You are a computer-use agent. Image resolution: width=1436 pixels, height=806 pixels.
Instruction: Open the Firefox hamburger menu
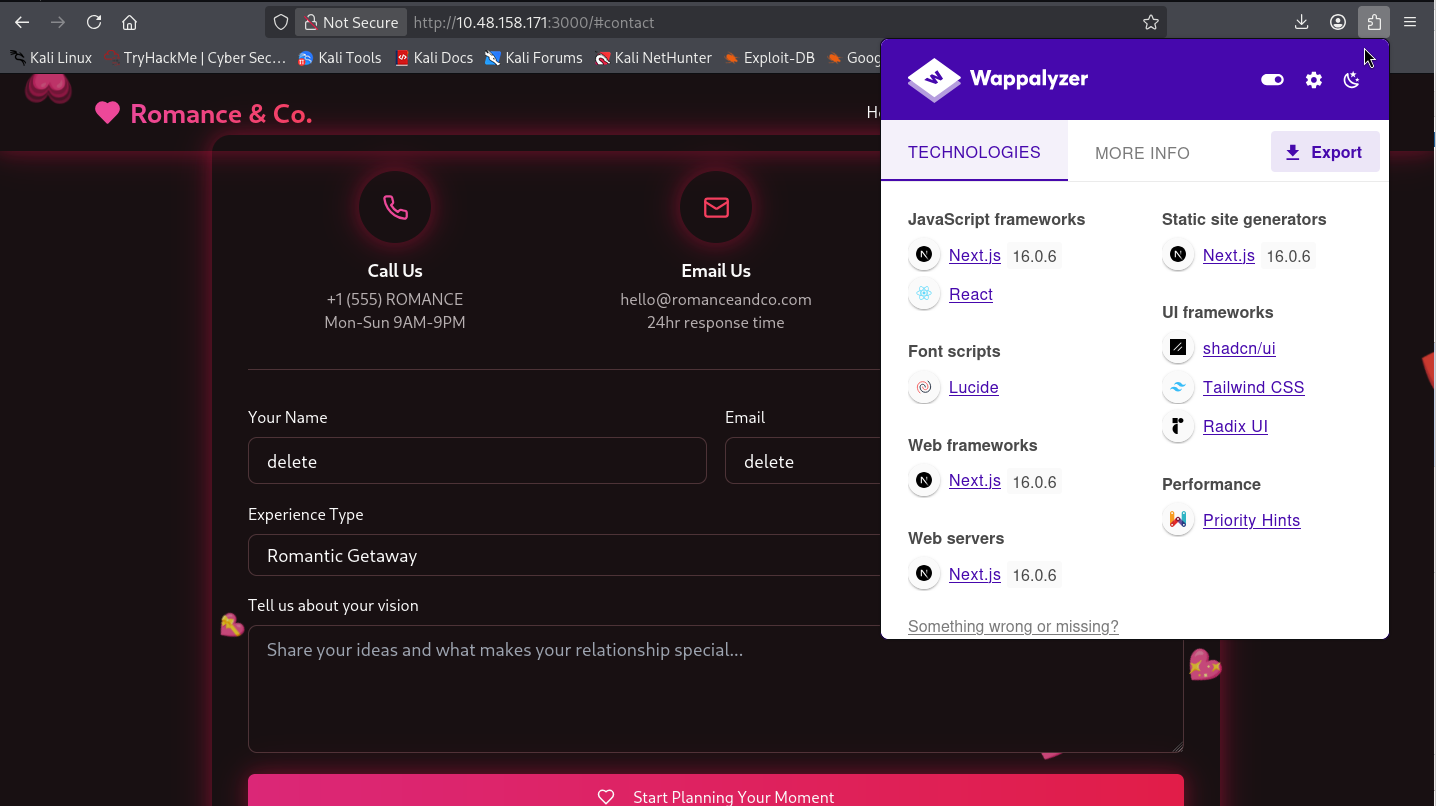point(1410,22)
